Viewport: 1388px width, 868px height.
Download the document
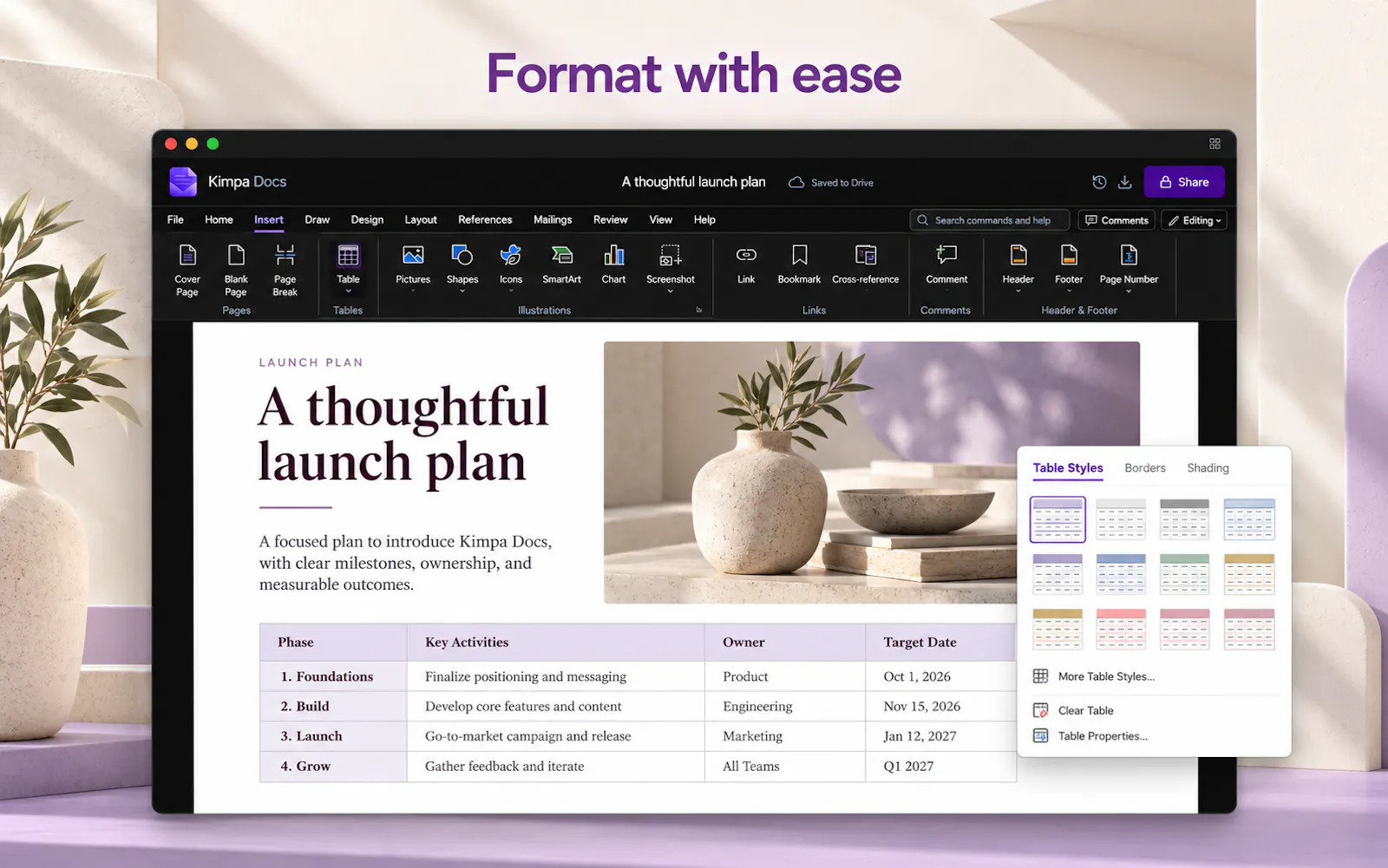1125,182
